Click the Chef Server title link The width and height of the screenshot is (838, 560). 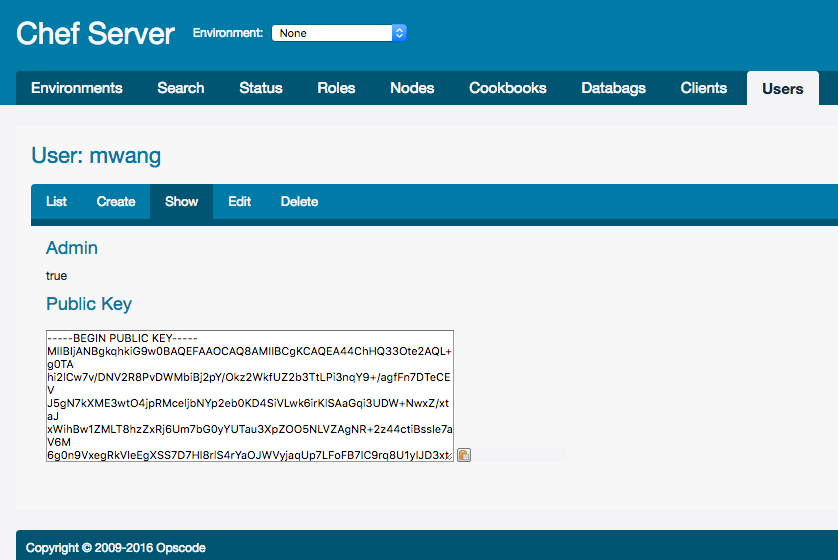[x=95, y=34]
